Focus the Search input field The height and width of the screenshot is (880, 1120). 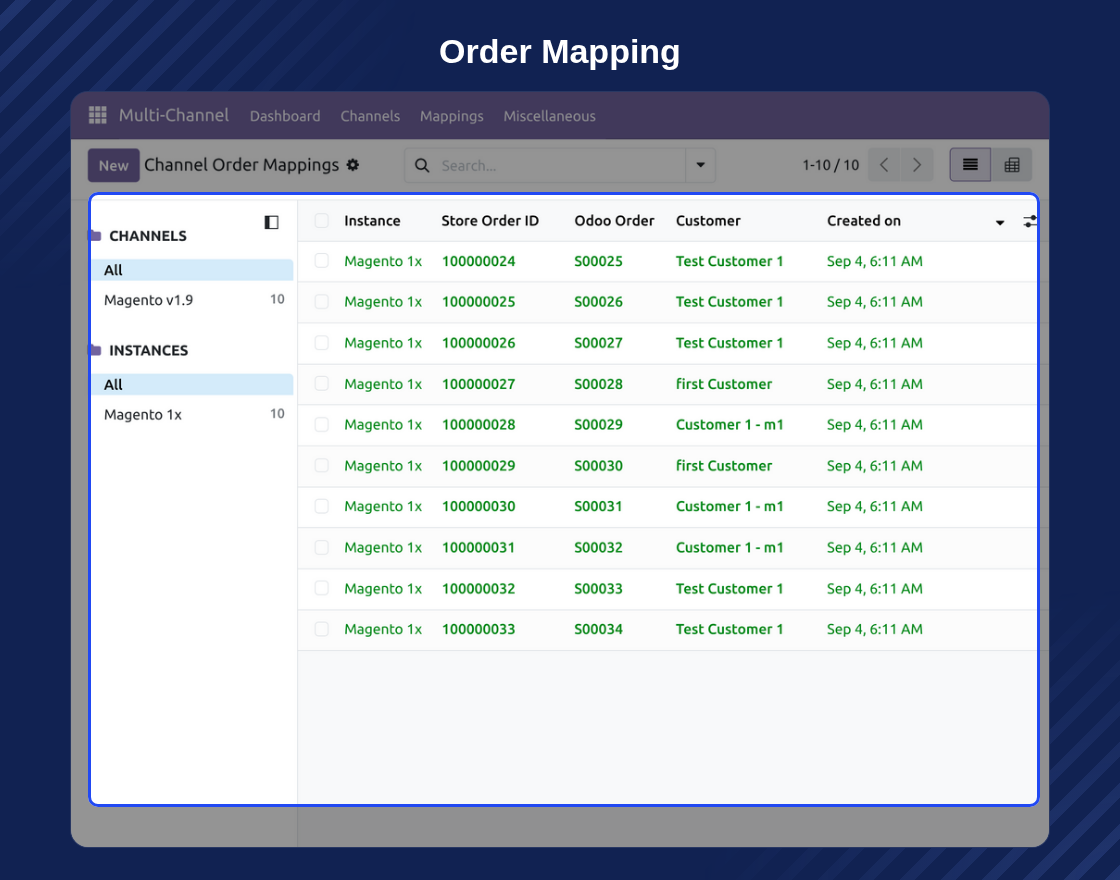coord(561,165)
